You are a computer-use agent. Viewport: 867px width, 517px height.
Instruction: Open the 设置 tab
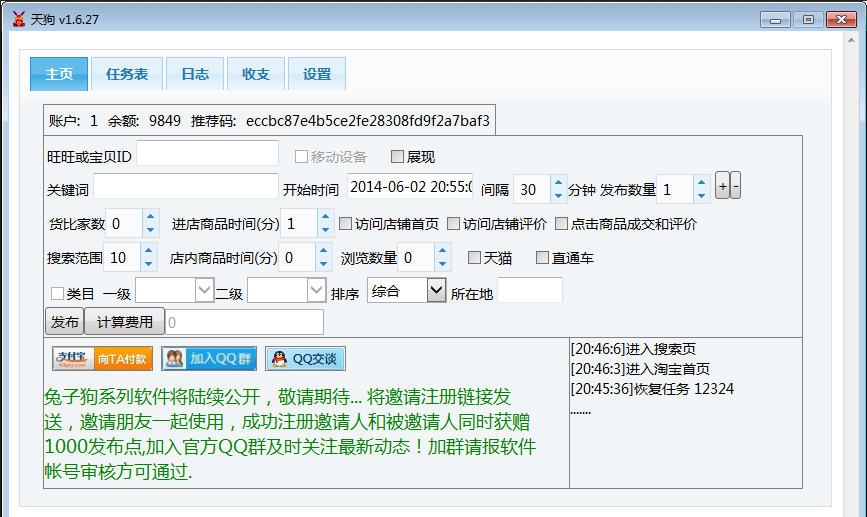point(317,74)
